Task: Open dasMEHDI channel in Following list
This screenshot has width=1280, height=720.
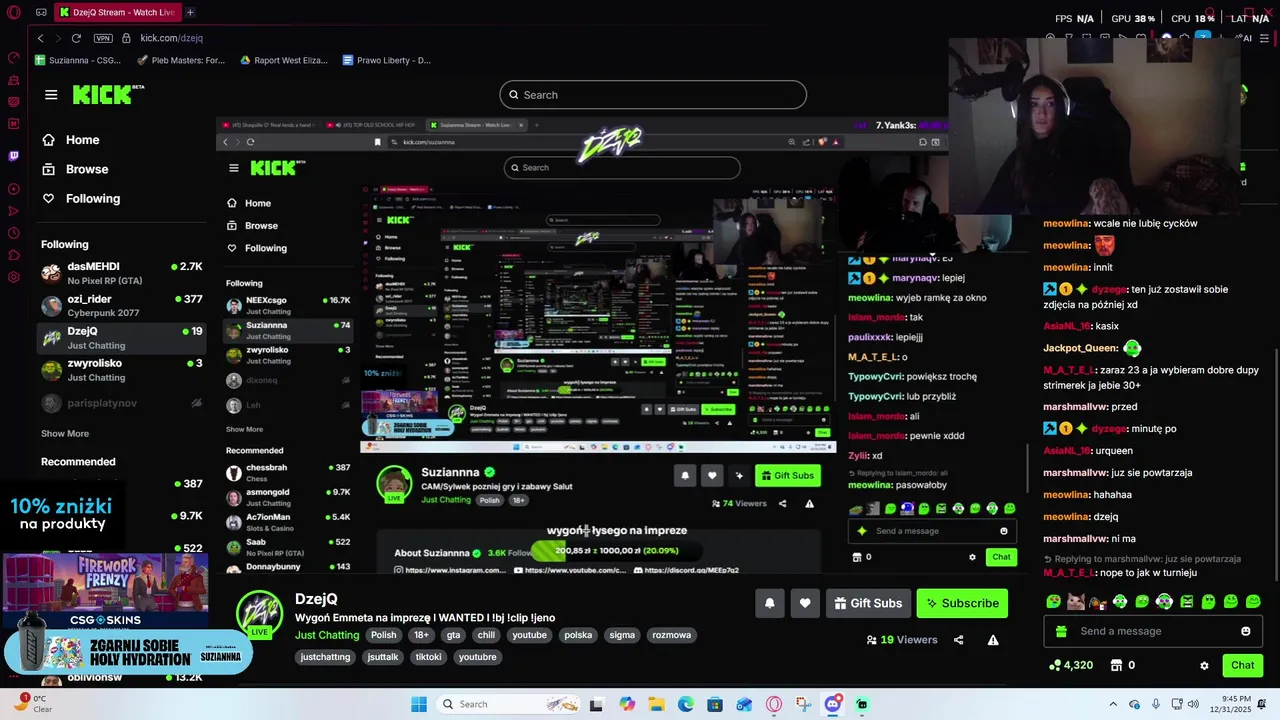Action: 121,272
